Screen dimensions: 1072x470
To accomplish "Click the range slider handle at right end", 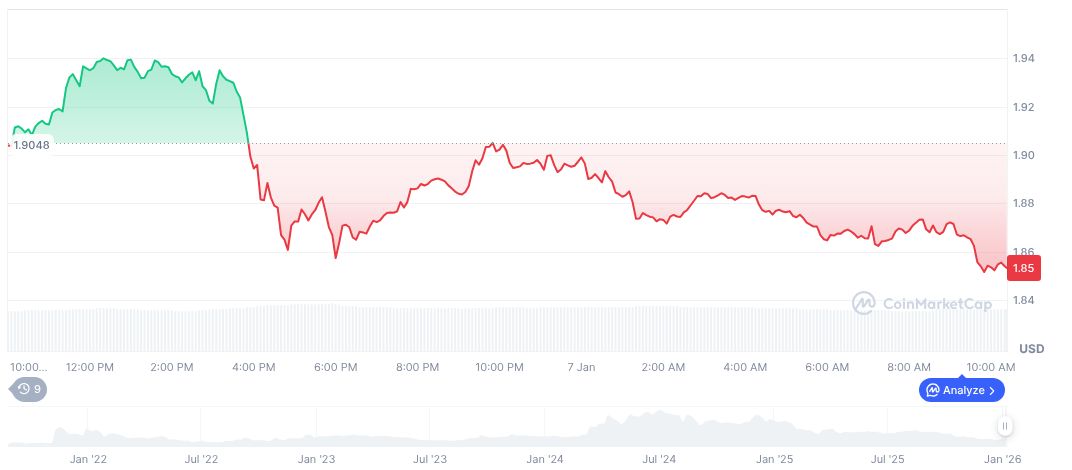I will tap(1005, 427).
